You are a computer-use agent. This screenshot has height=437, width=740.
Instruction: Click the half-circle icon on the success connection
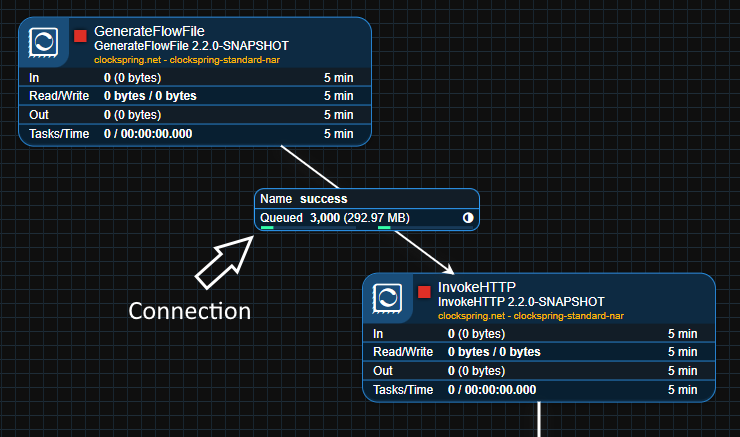coord(467,218)
